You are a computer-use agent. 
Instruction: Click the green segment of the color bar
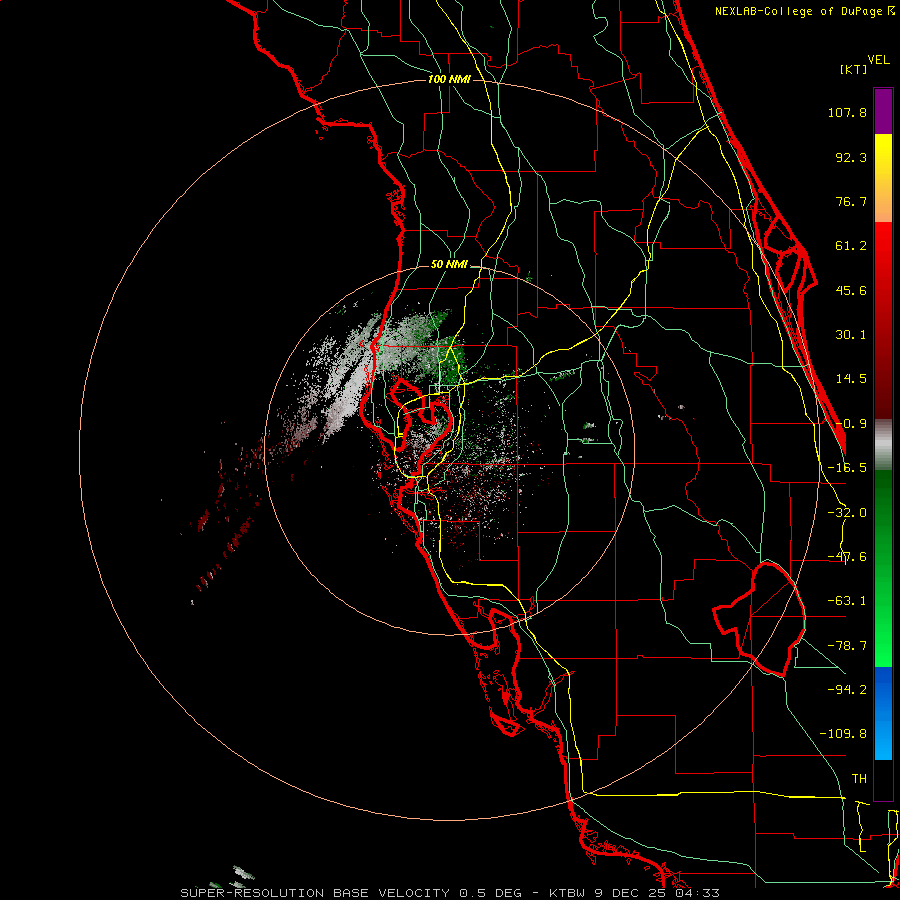[883, 568]
